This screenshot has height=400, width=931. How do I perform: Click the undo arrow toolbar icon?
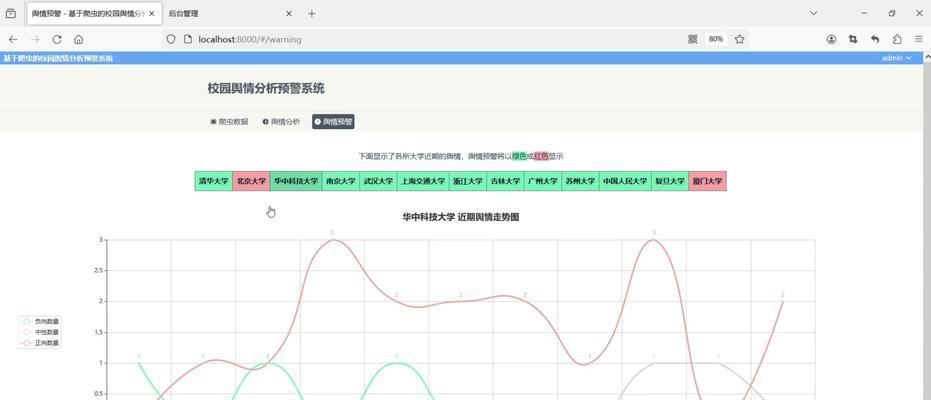click(x=875, y=39)
